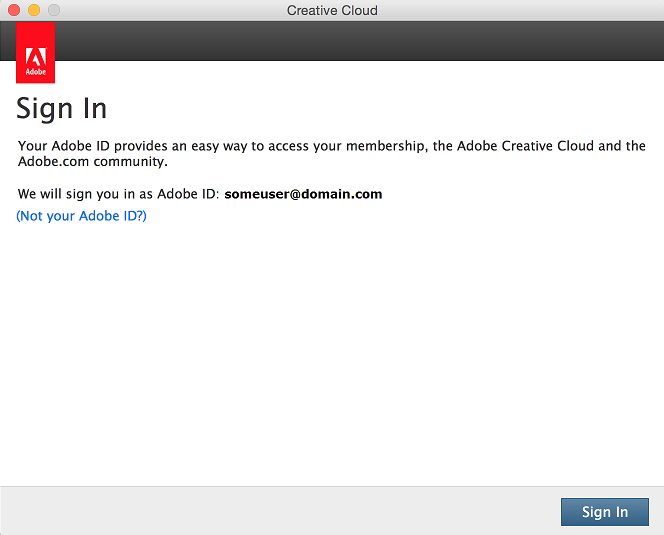Viewport: 664px width, 535px height.
Task: Close the Creative Cloud window
Action: point(14,10)
